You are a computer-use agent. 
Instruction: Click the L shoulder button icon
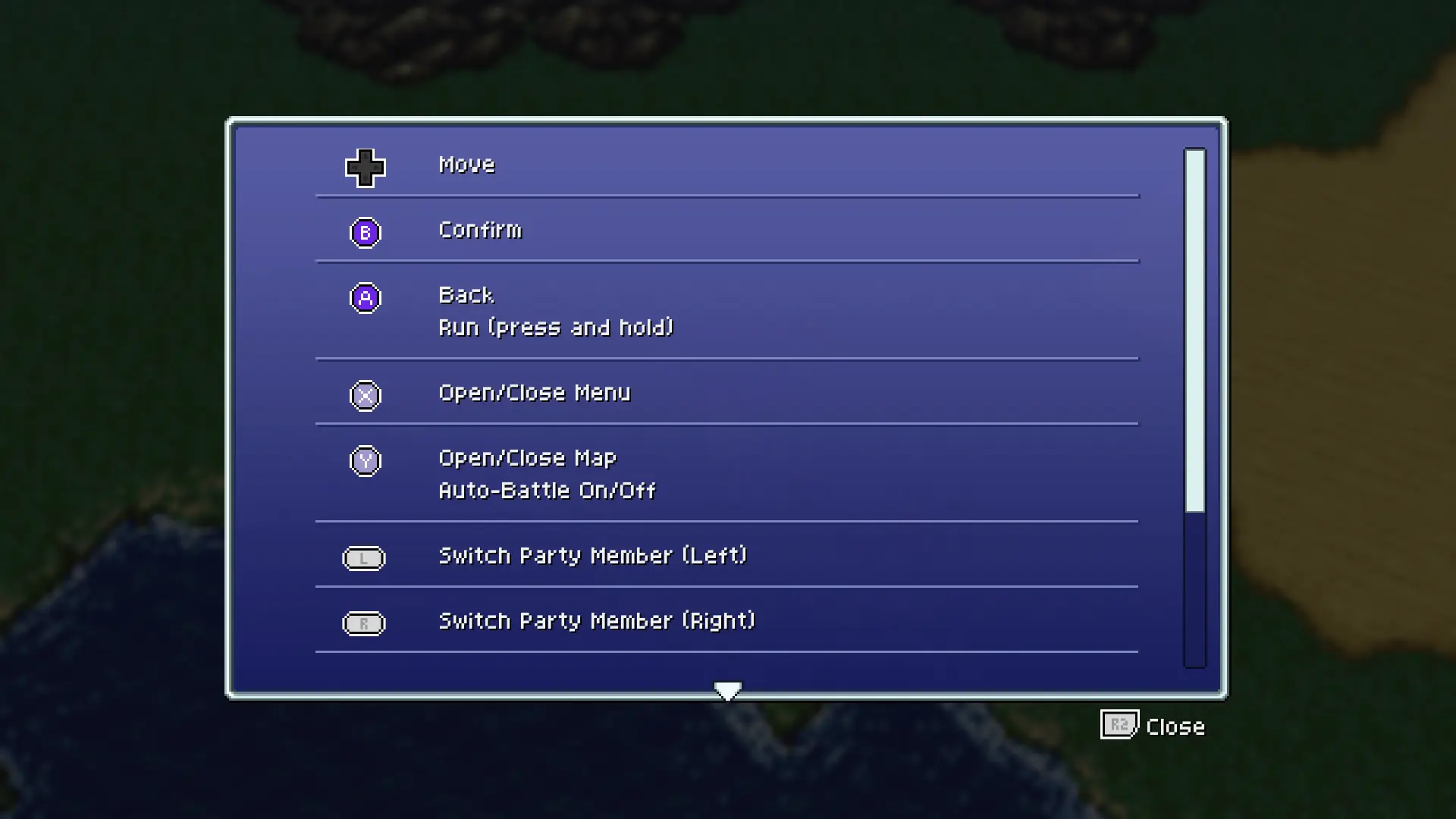click(x=364, y=558)
